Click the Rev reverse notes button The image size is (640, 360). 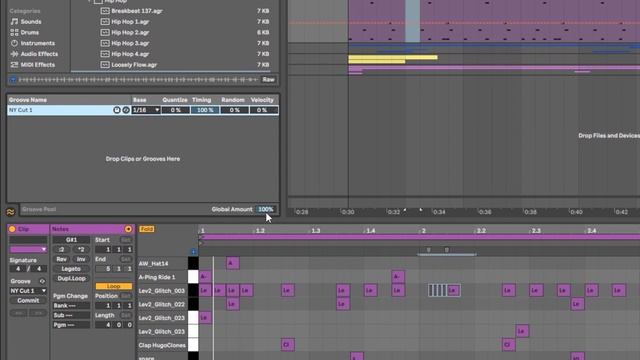coord(61,259)
